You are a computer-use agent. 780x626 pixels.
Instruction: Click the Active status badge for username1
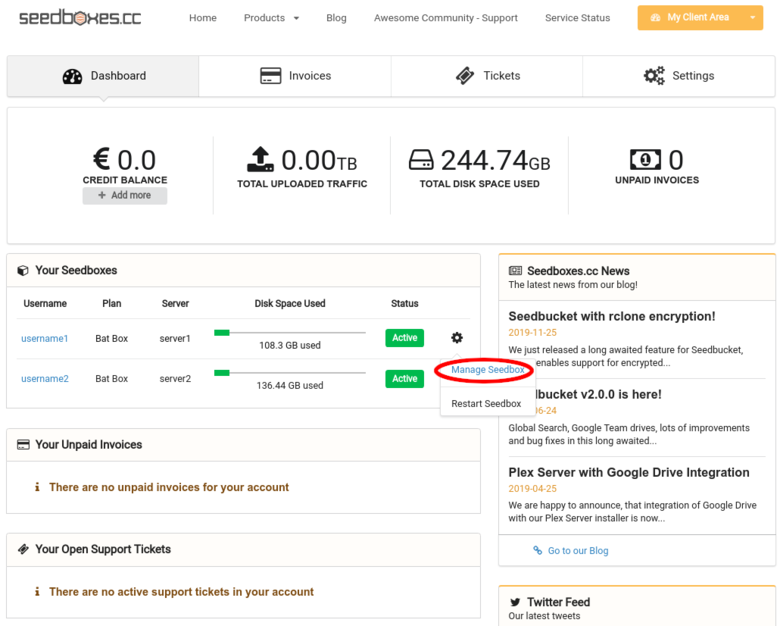[x=404, y=338]
